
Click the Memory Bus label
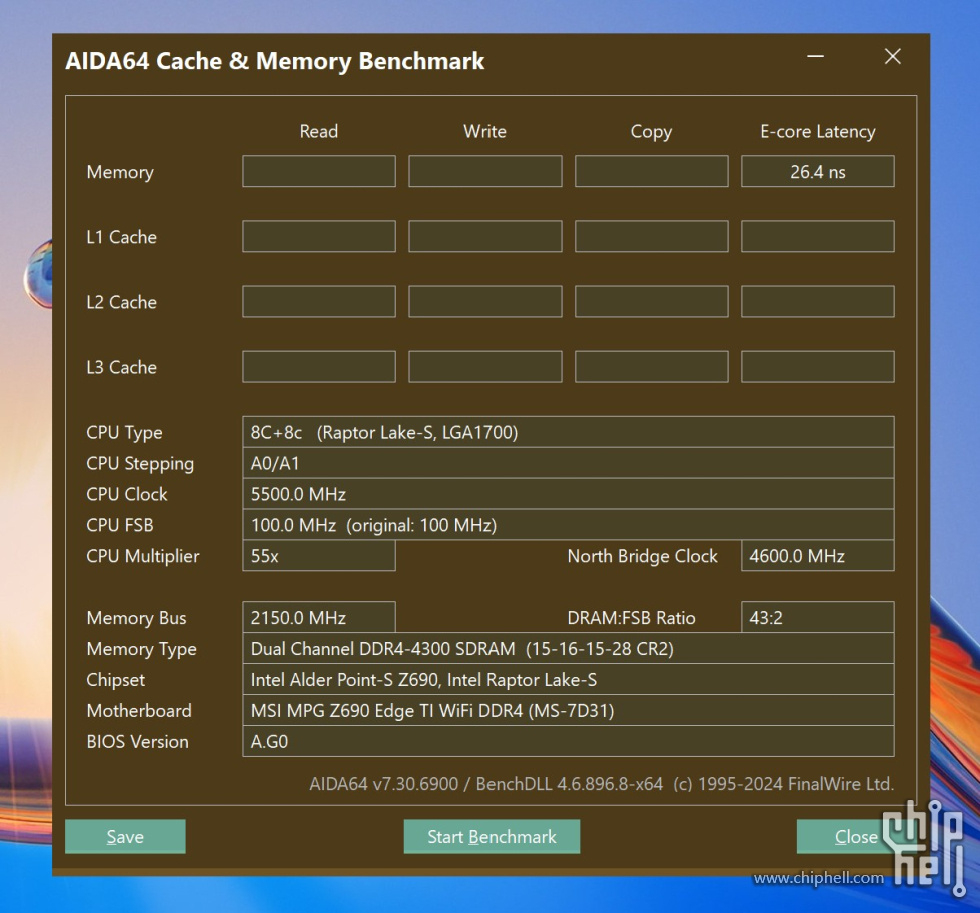coord(136,618)
